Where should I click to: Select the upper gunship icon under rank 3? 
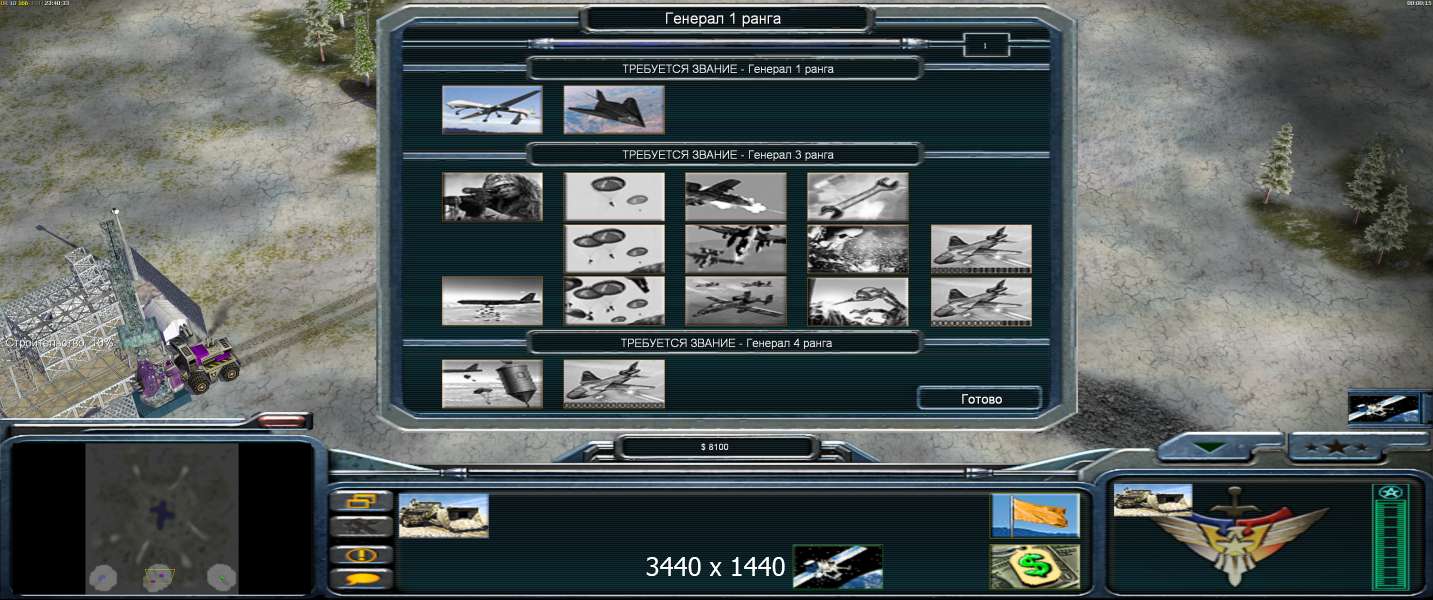click(981, 249)
